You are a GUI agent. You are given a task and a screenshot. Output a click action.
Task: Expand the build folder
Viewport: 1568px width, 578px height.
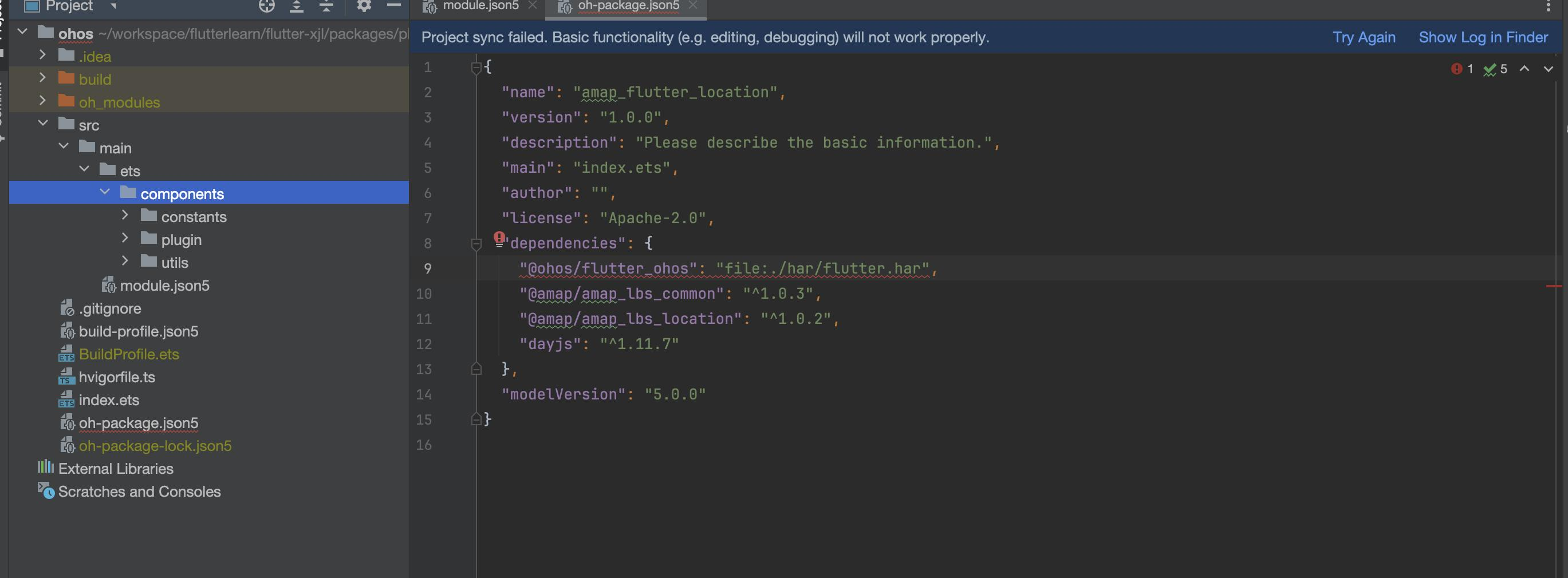(42, 77)
